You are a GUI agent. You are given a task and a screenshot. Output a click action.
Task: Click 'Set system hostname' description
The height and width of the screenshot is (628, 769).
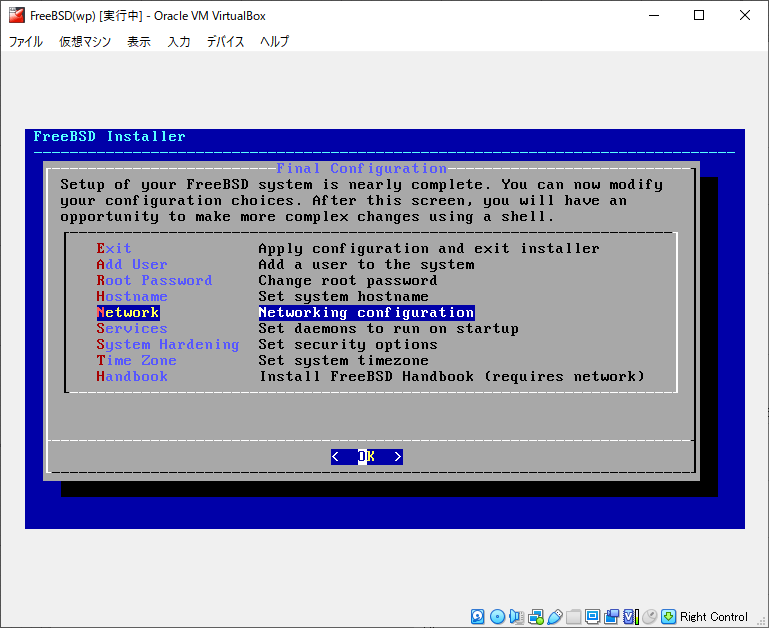point(343,296)
